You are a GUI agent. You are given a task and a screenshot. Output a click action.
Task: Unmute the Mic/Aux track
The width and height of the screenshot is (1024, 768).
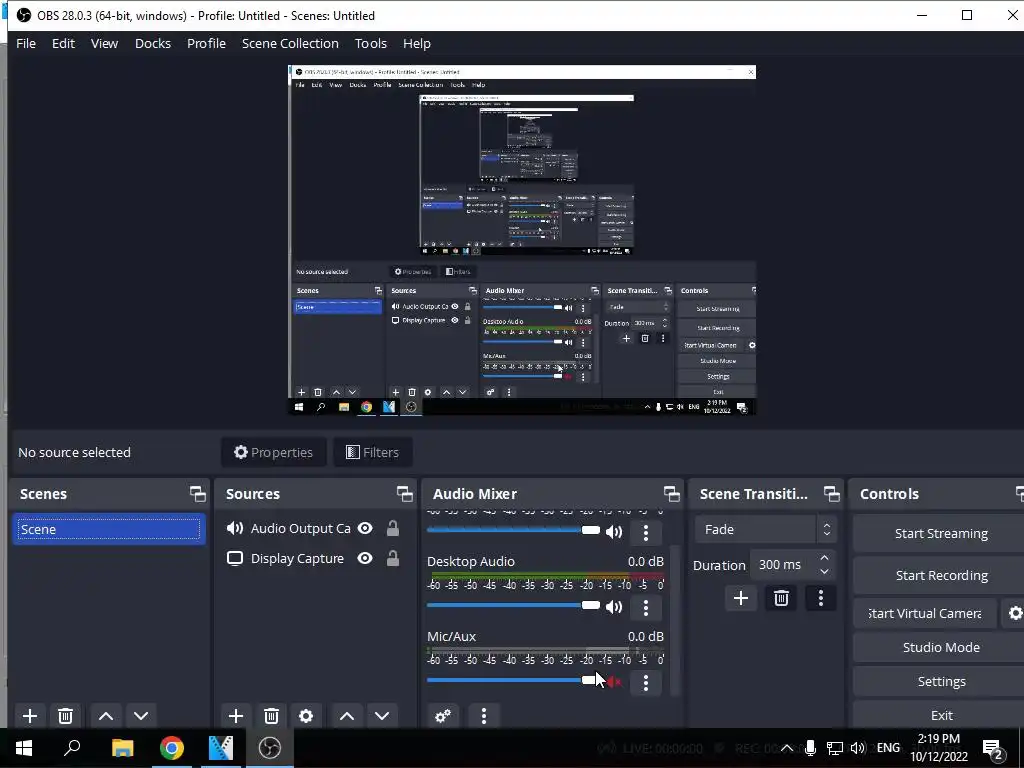(x=614, y=682)
